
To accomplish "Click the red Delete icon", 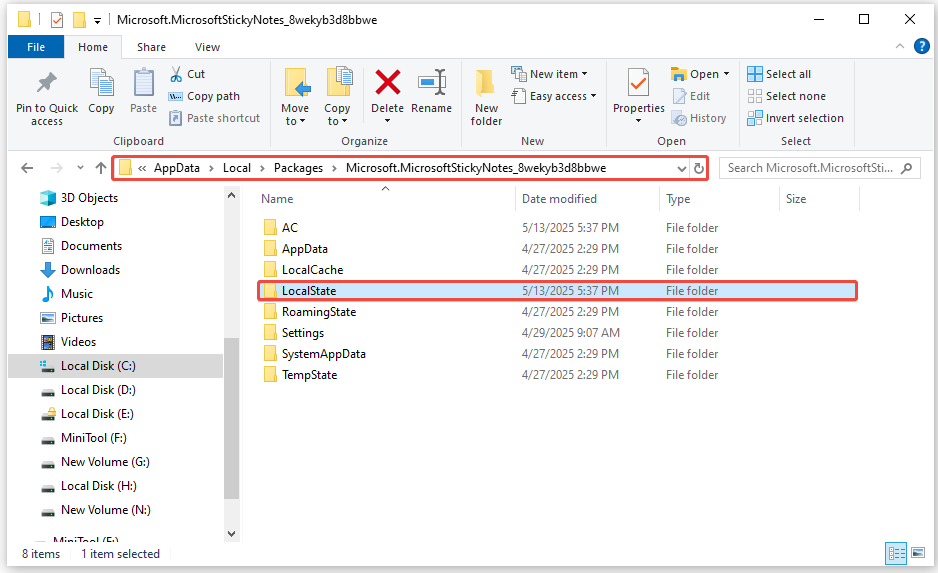I will [x=388, y=82].
